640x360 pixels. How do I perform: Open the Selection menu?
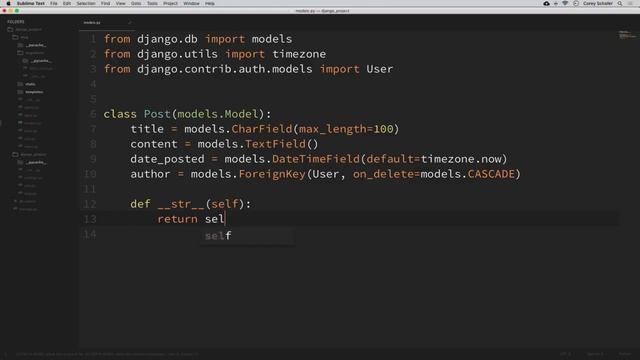point(86,3)
